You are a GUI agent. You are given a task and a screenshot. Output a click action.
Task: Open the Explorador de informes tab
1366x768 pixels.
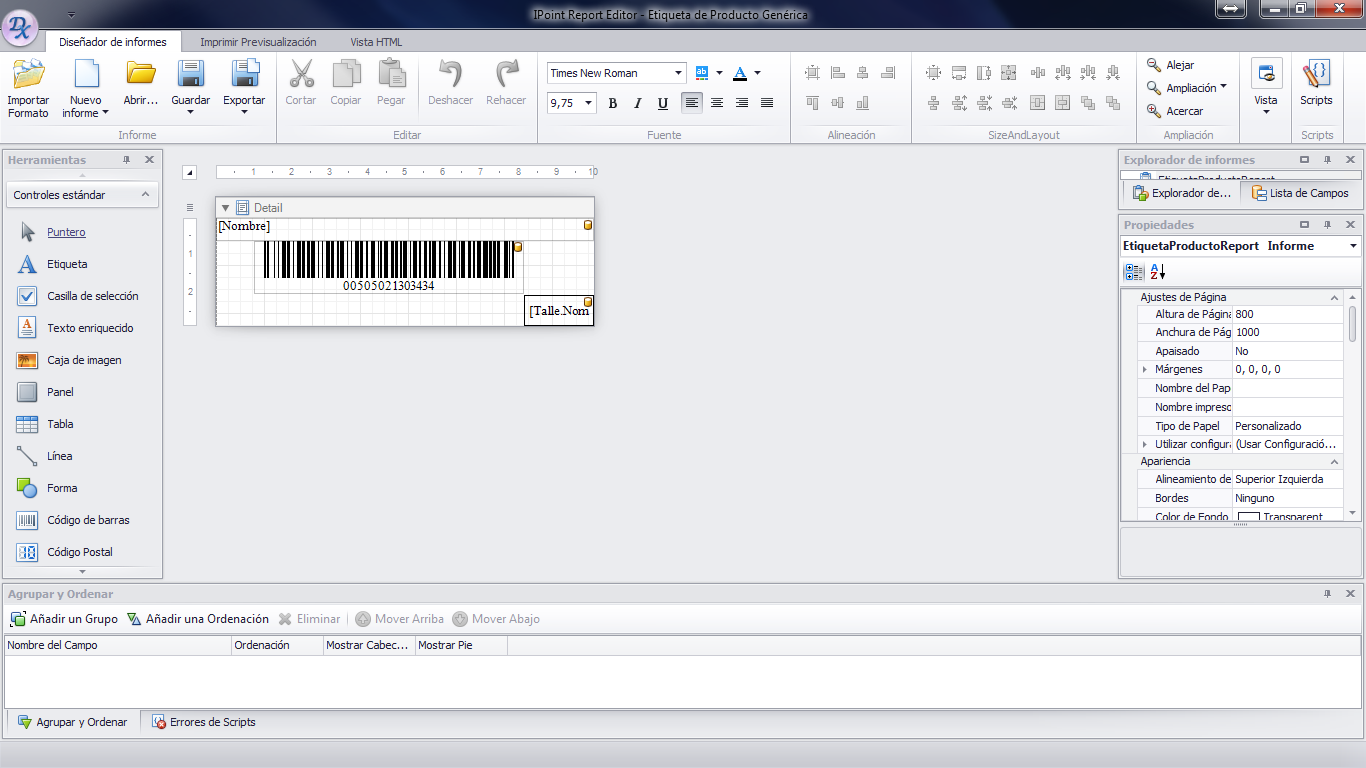1182,193
